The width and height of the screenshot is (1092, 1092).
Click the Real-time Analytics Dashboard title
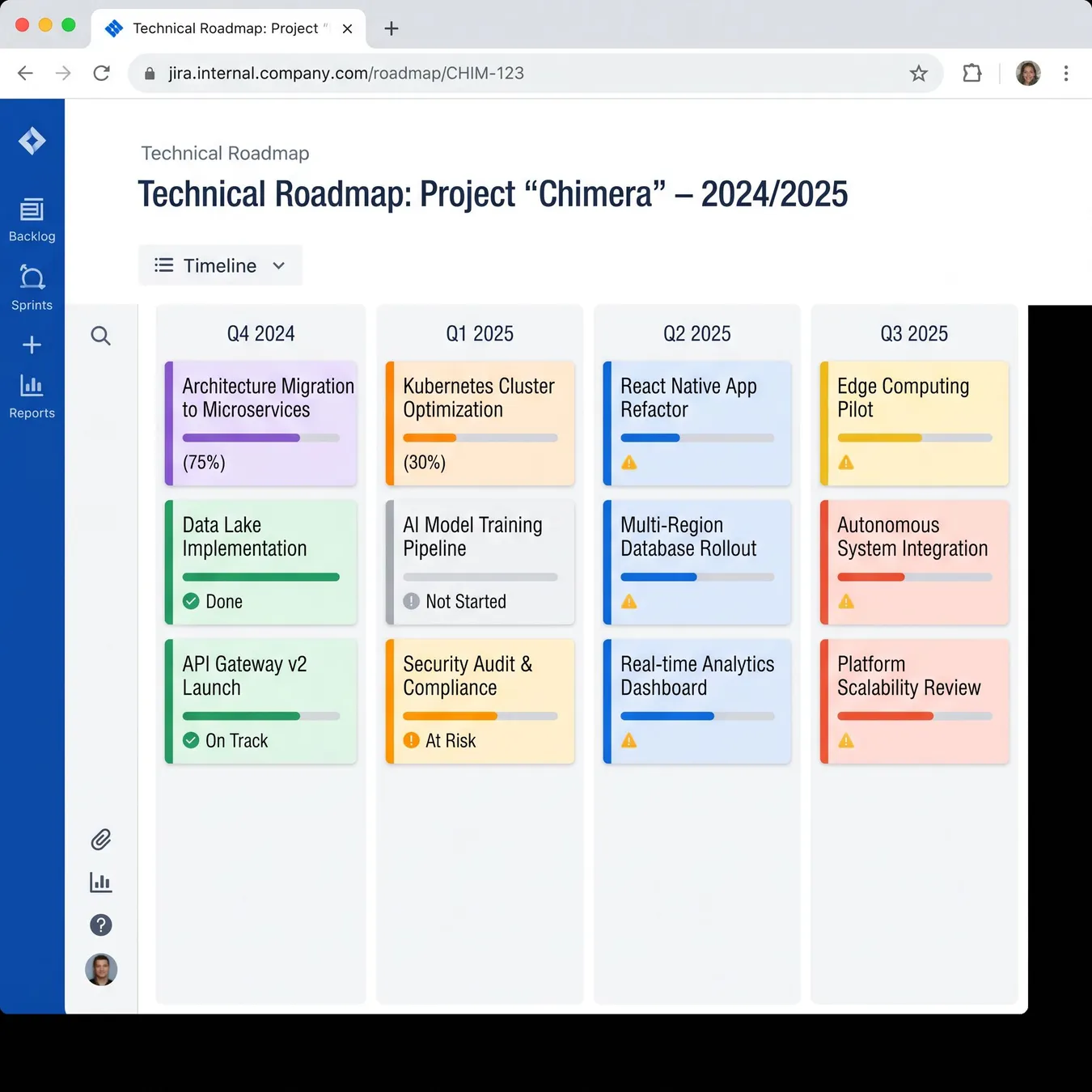pos(697,676)
